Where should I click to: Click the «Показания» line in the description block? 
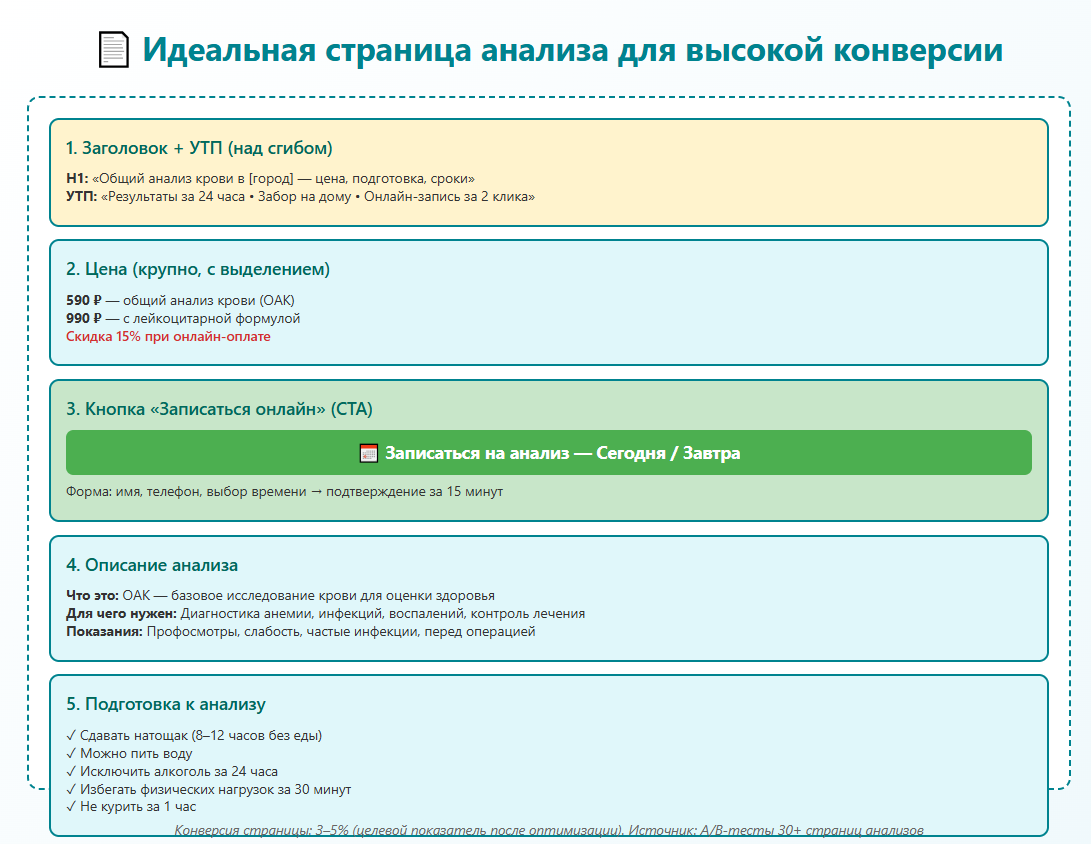[x=301, y=632]
